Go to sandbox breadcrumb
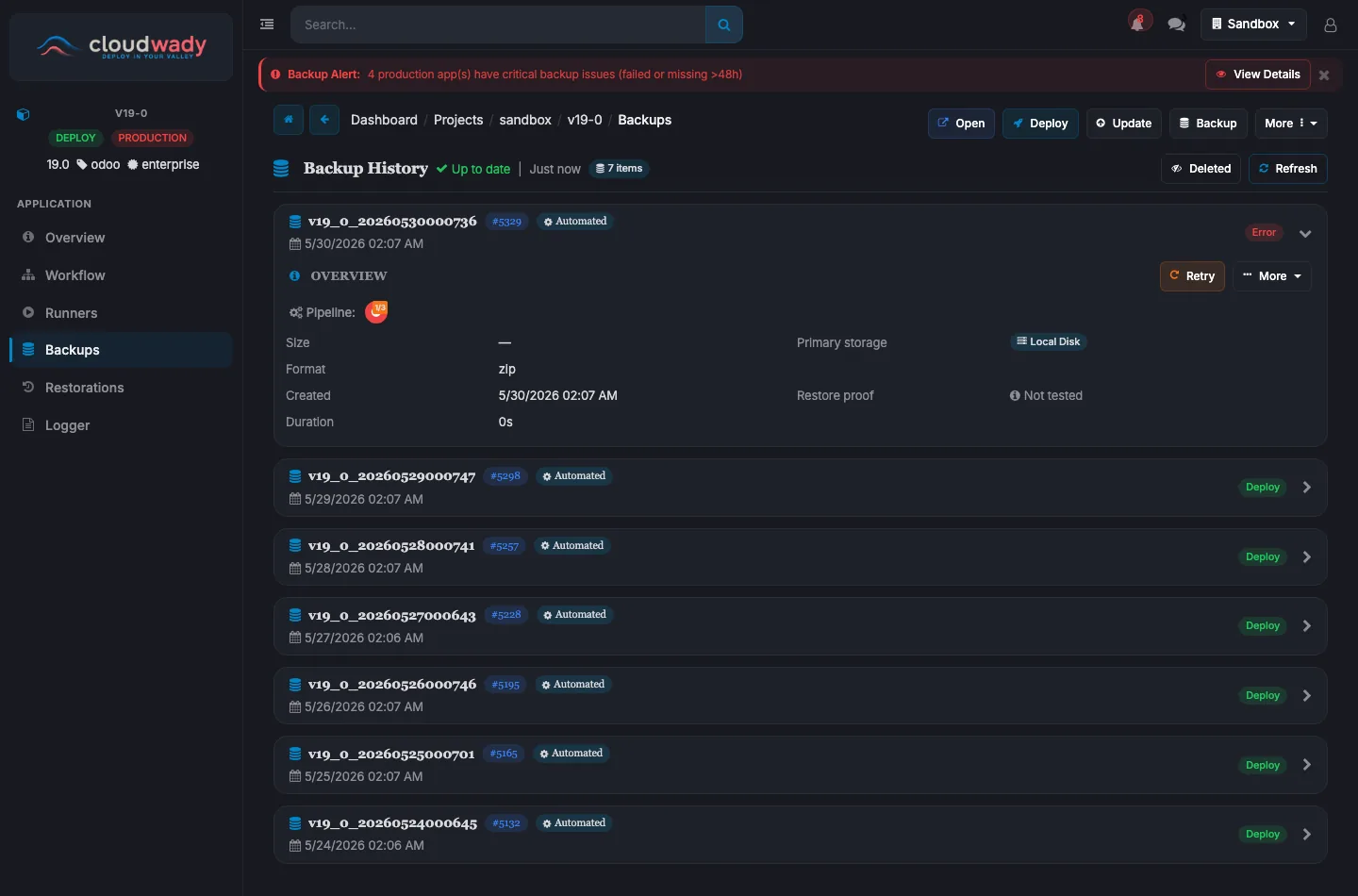This screenshot has height=896, width=1358. (x=525, y=120)
